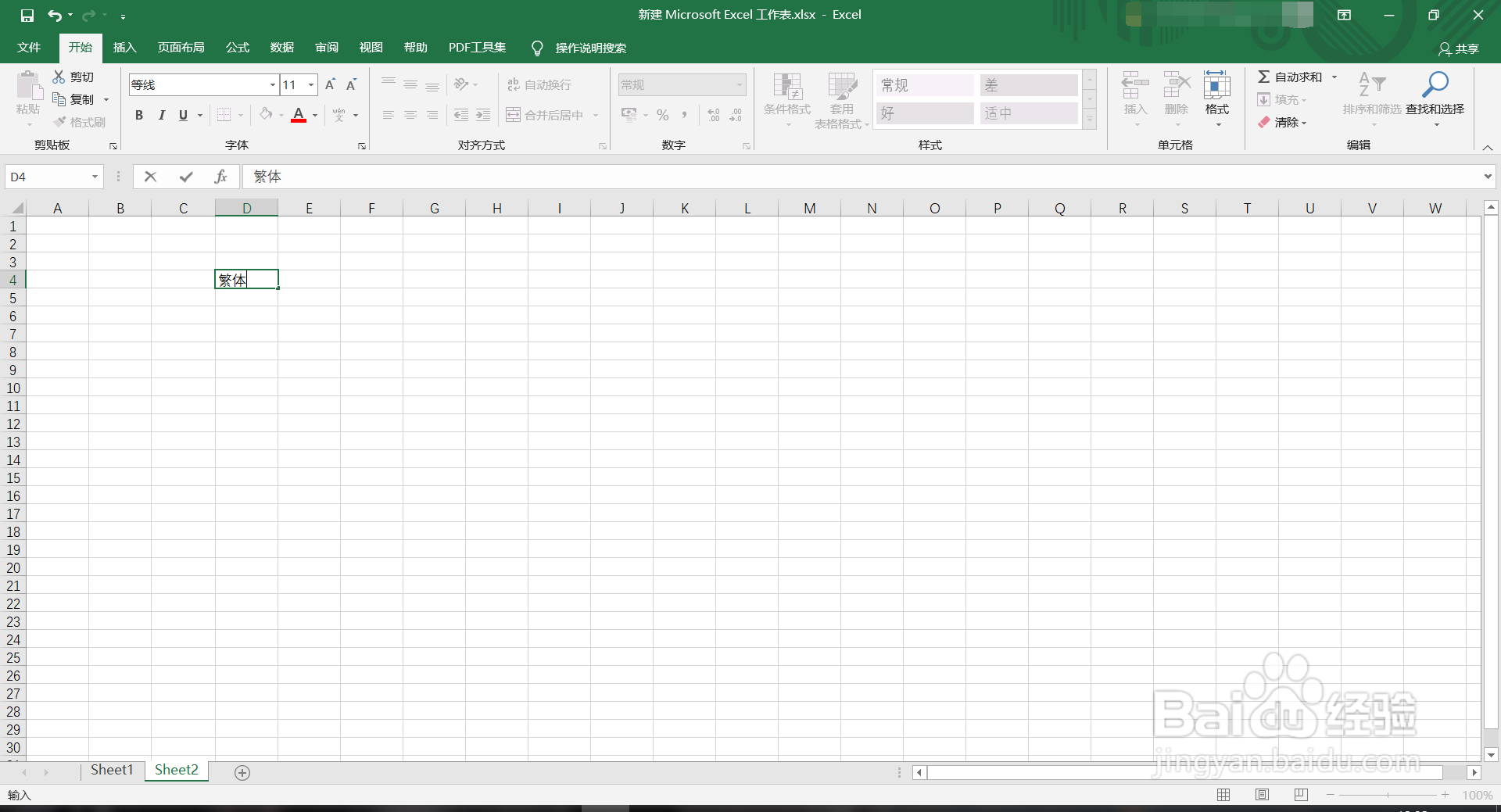The image size is (1501, 812).
Task: Align text to the left
Action: tap(389, 115)
